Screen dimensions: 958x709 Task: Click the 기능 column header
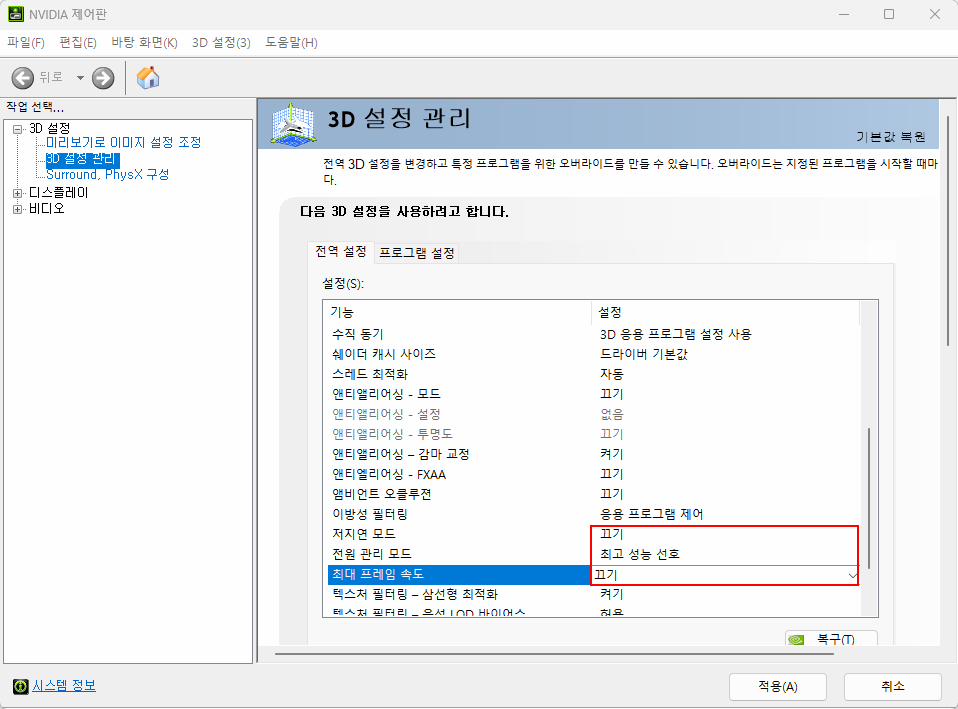[x=458, y=312]
